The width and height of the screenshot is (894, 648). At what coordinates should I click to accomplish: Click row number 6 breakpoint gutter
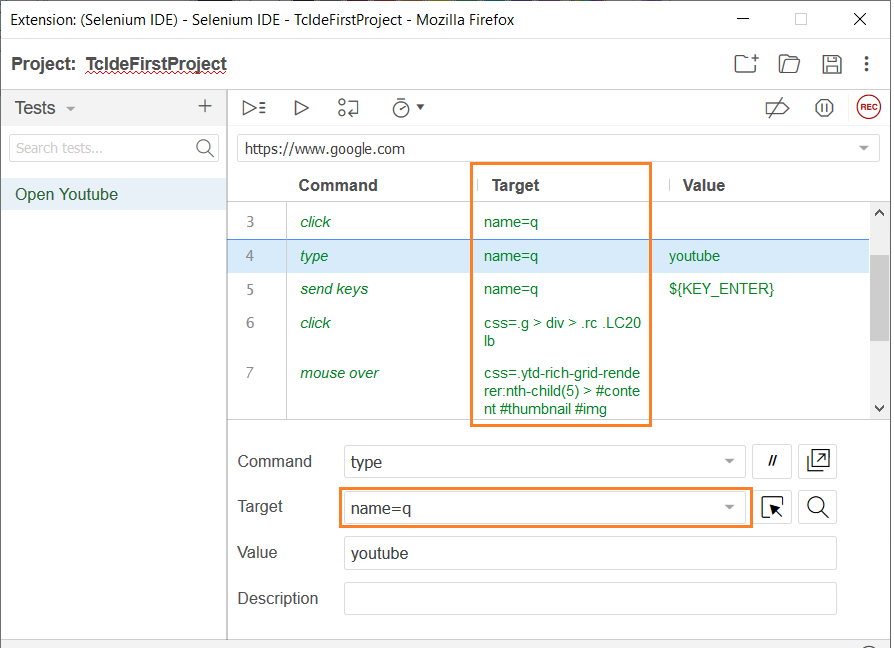250,323
